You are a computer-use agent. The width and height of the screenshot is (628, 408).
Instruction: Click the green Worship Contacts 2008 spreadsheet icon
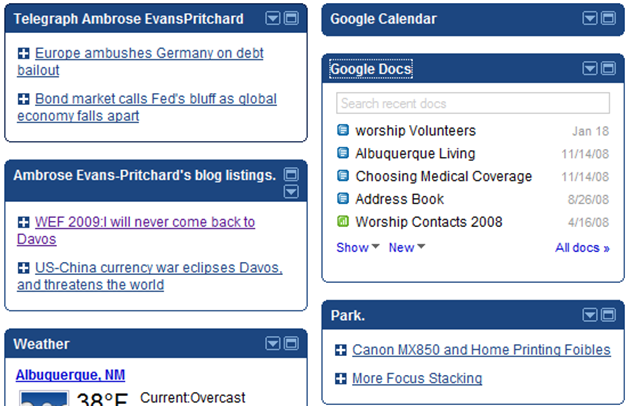coord(343,221)
